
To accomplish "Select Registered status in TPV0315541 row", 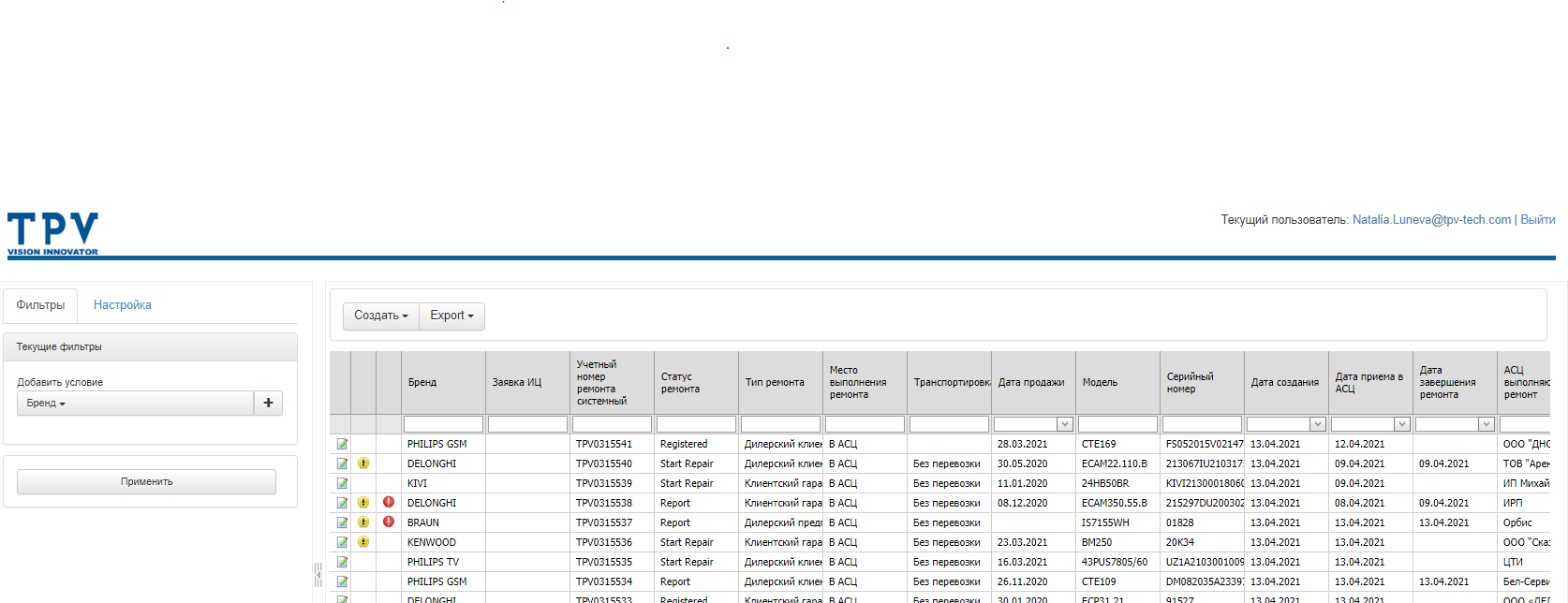I will tap(696, 444).
